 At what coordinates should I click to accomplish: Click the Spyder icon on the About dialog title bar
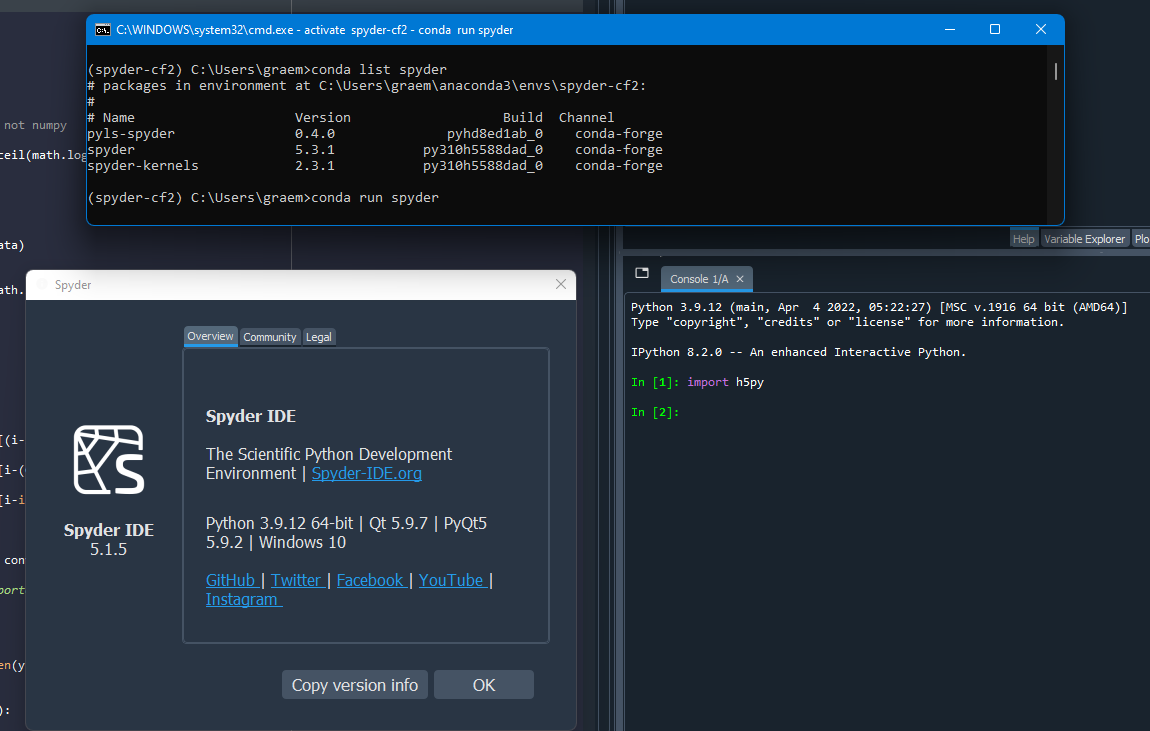coord(41,285)
